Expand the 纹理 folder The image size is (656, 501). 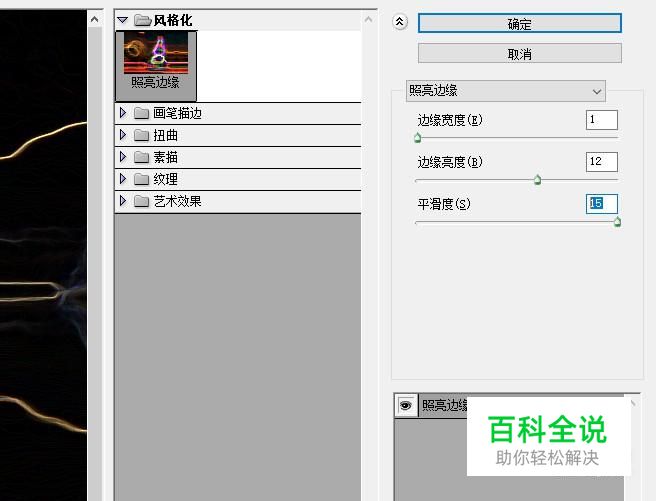(x=123, y=179)
